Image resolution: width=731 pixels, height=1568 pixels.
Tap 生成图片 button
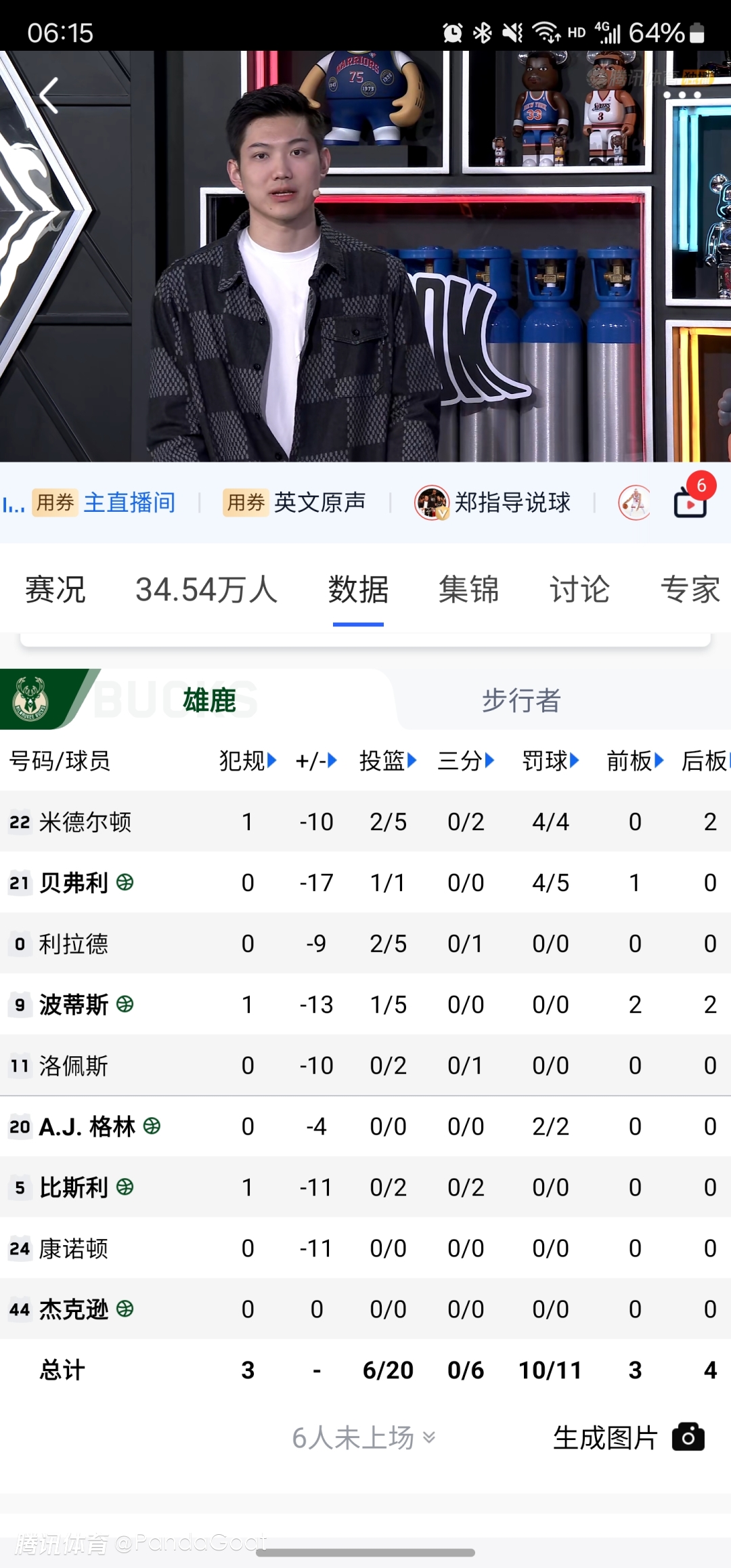(x=605, y=1437)
